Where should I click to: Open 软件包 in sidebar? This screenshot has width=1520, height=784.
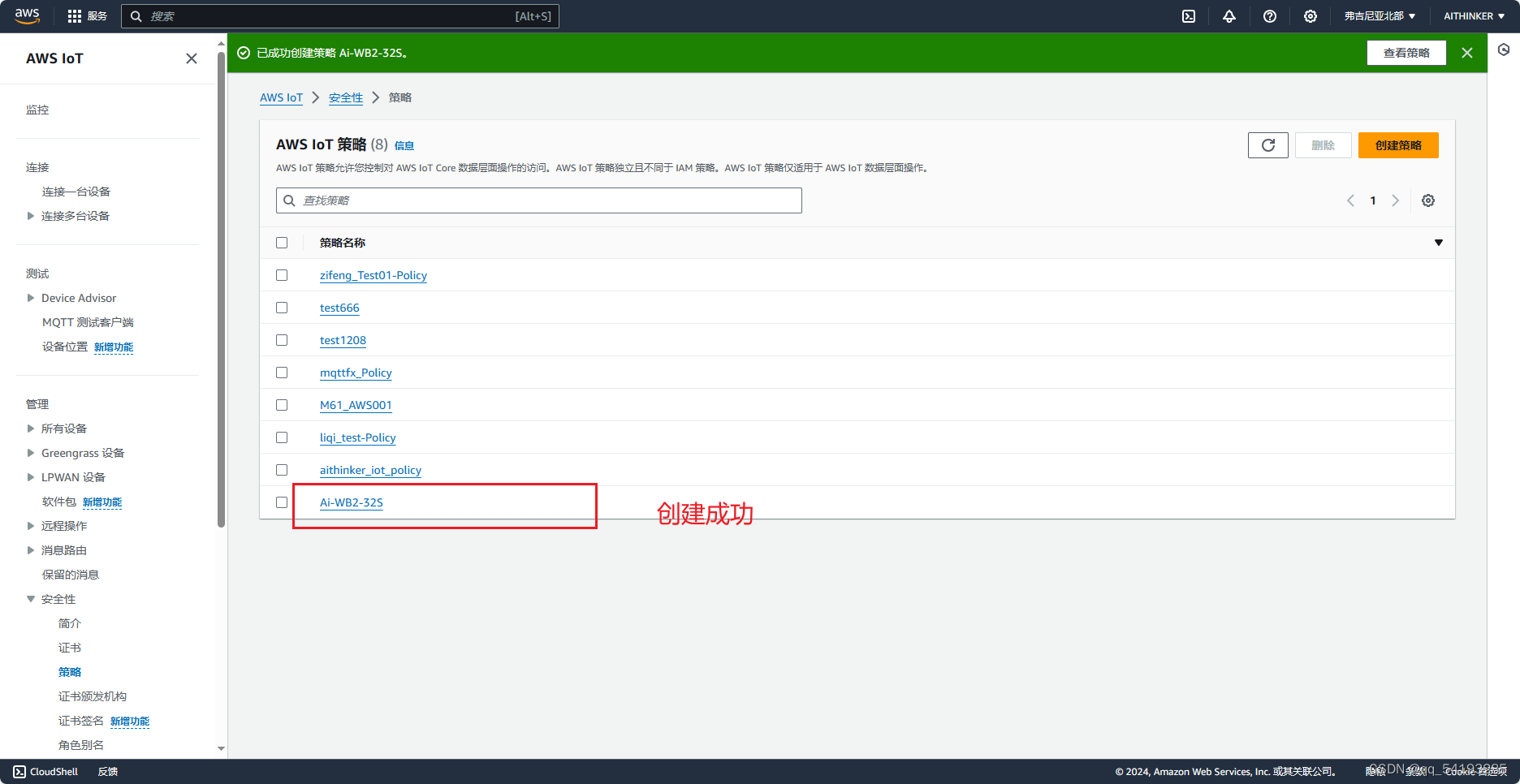[x=59, y=502]
